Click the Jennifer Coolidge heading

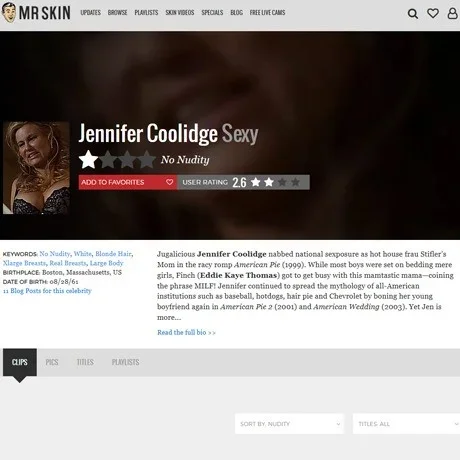click(148, 133)
